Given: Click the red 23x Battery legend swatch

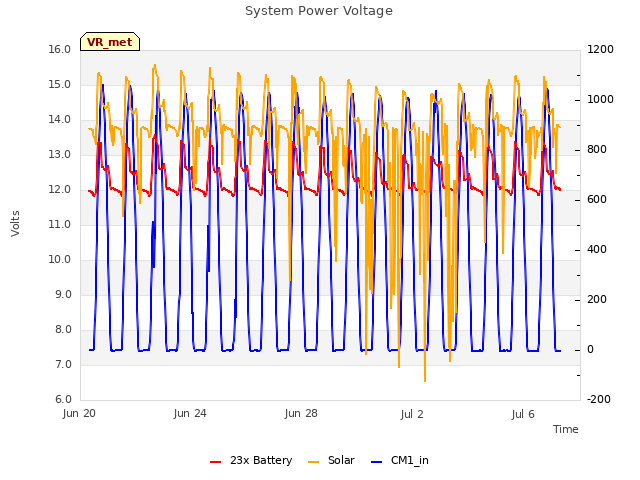Looking at the screenshot, I should tap(216, 462).
